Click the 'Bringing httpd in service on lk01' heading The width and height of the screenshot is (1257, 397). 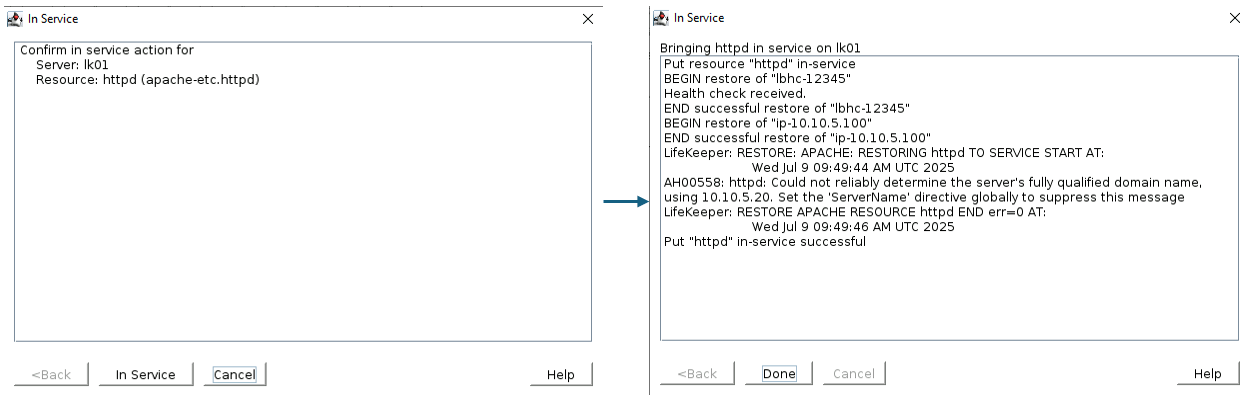[x=760, y=47]
